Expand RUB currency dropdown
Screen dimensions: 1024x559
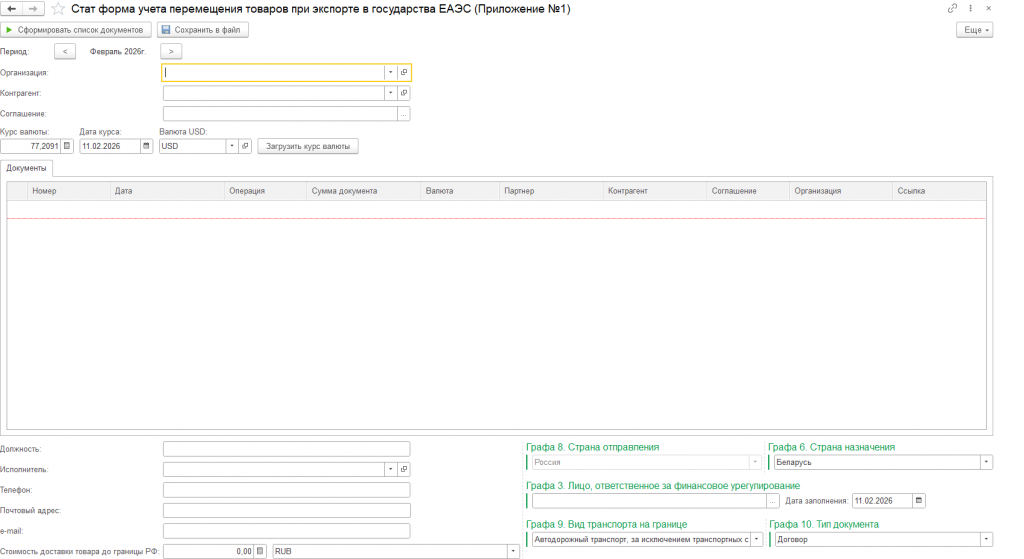[x=513, y=551]
